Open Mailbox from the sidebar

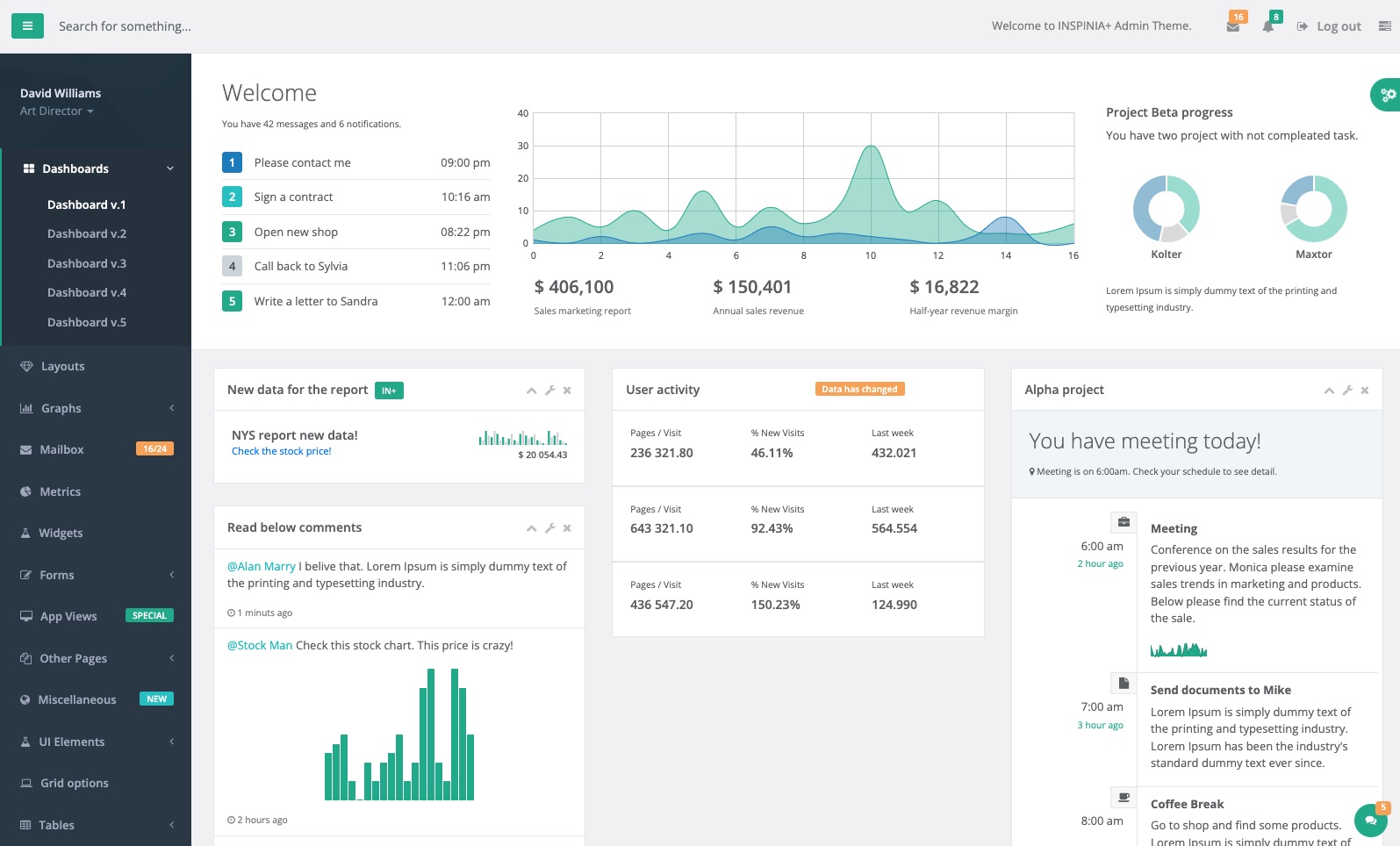click(61, 449)
